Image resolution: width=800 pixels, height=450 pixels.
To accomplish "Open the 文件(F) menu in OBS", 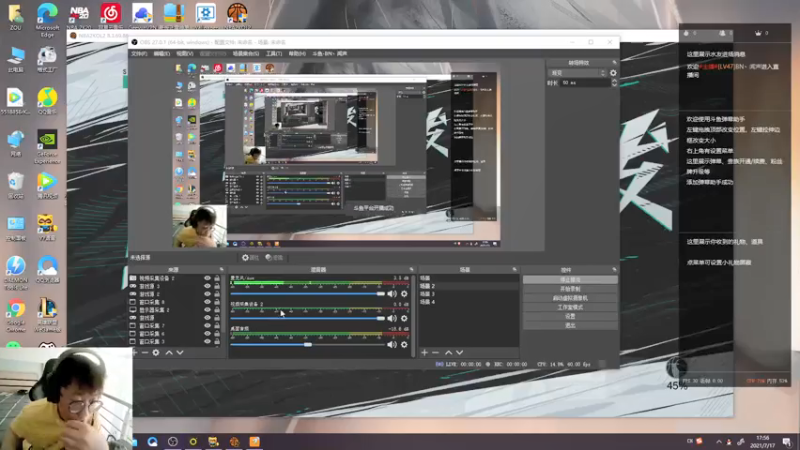I will (139, 54).
